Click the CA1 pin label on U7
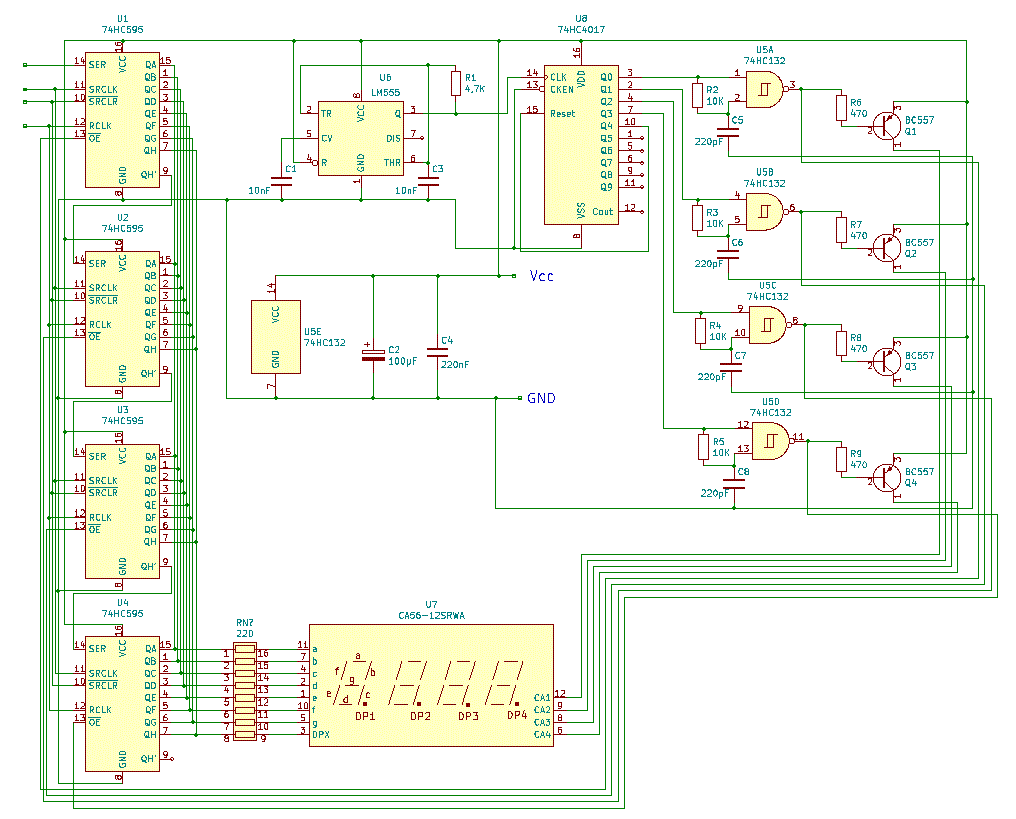1016x819 pixels. [x=542, y=698]
